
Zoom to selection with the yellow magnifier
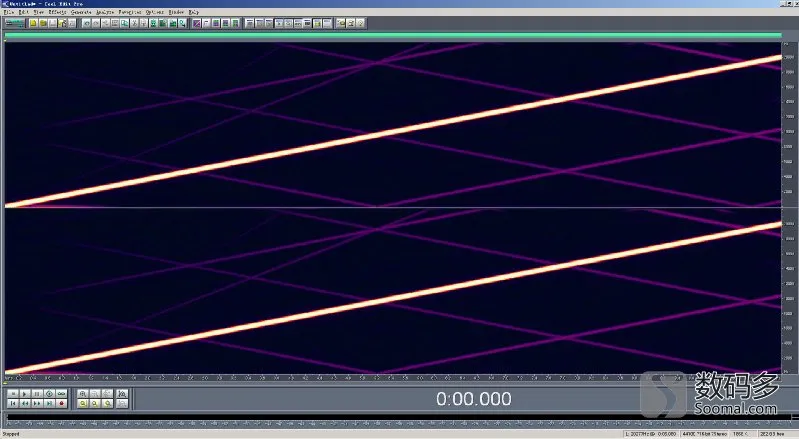tap(83, 403)
